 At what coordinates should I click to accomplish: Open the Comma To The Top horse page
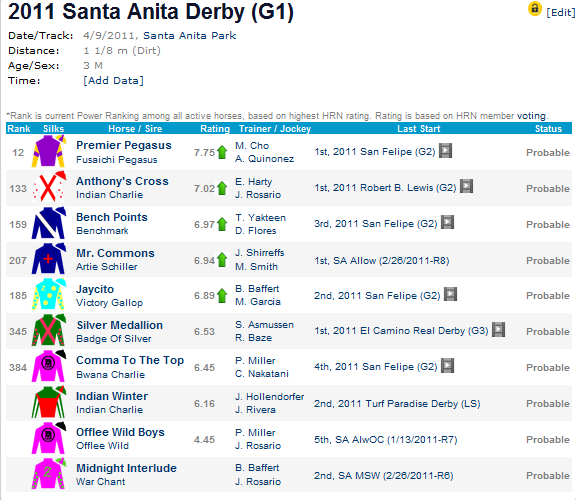130,360
